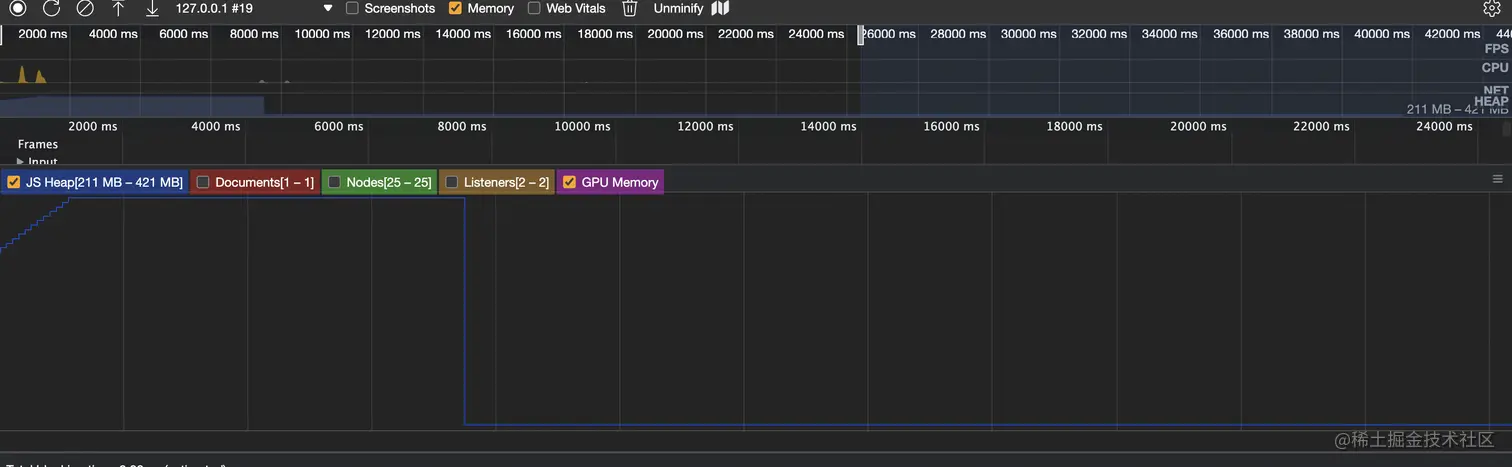Clear the recording with the circle-slash icon
The width and height of the screenshot is (1512, 467).
point(85,8)
